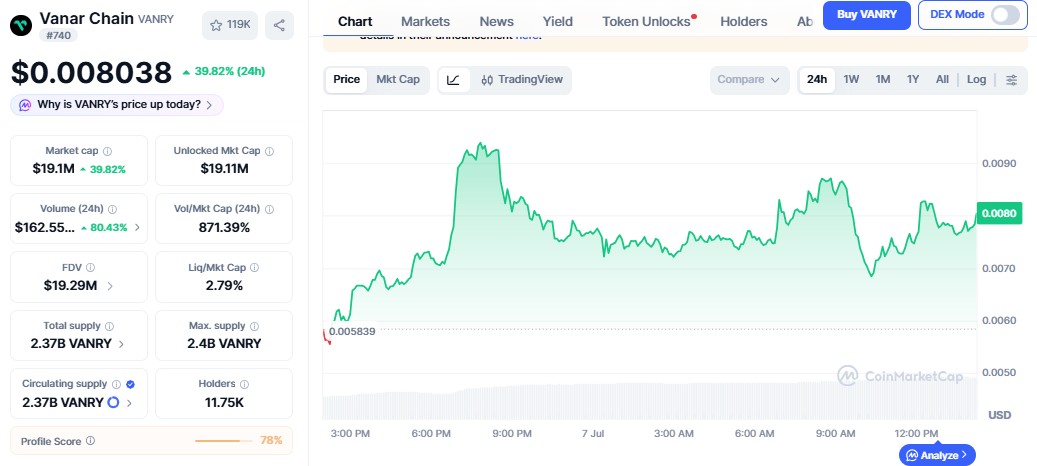
Task: Click the circulating supply progress ring icon
Action: point(113,402)
